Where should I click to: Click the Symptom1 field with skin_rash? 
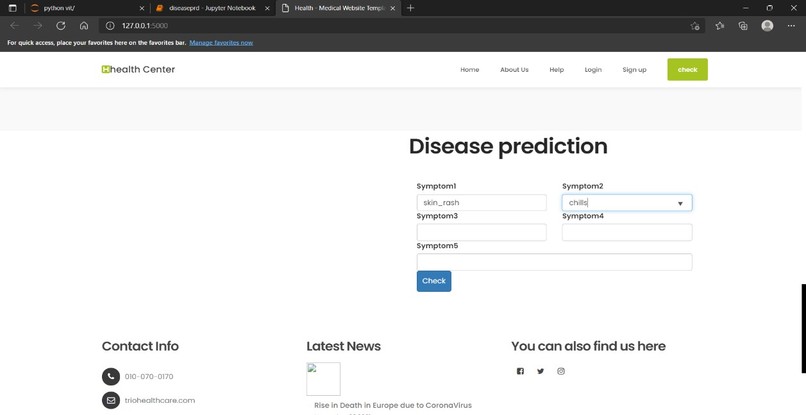482,203
